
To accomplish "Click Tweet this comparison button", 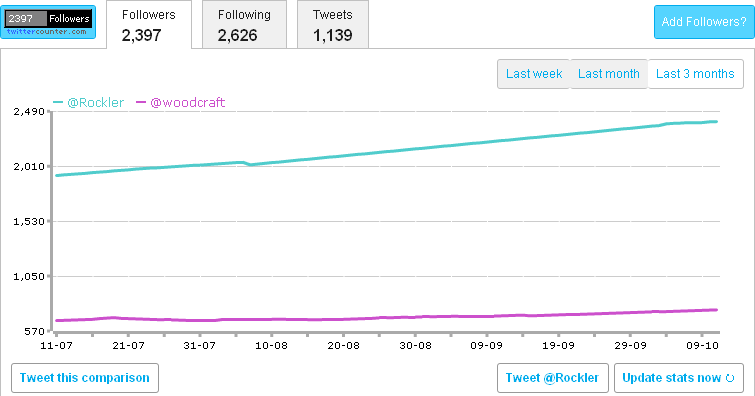I will [85, 378].
